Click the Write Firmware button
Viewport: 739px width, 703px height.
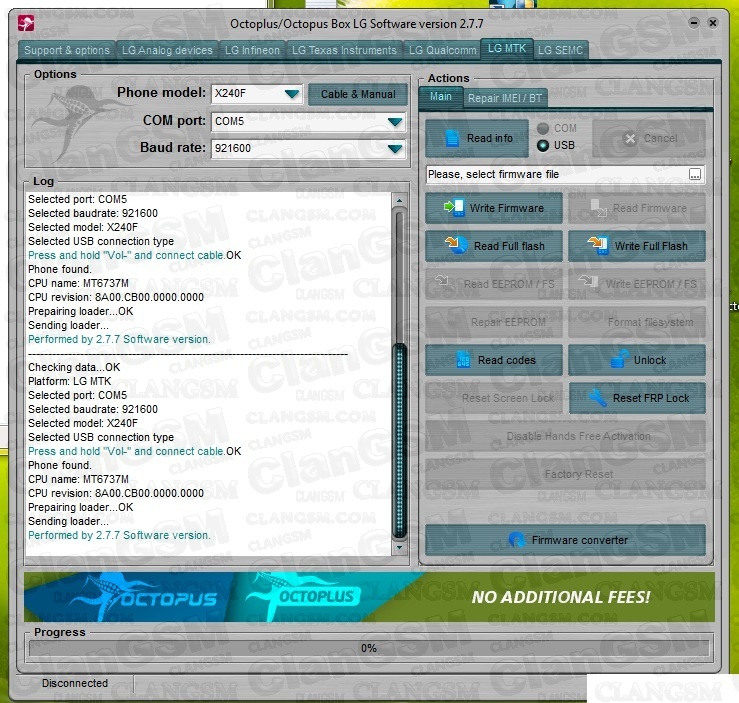(x=493, y=208)
